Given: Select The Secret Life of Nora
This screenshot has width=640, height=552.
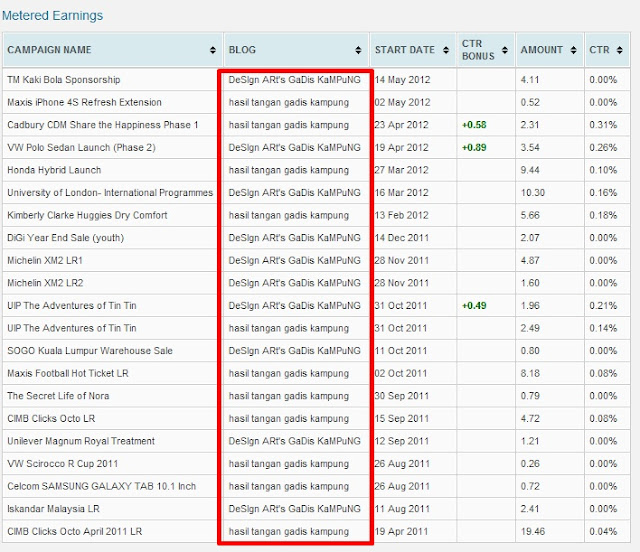Looking at the screenshot, I should (x=58, y=396).
